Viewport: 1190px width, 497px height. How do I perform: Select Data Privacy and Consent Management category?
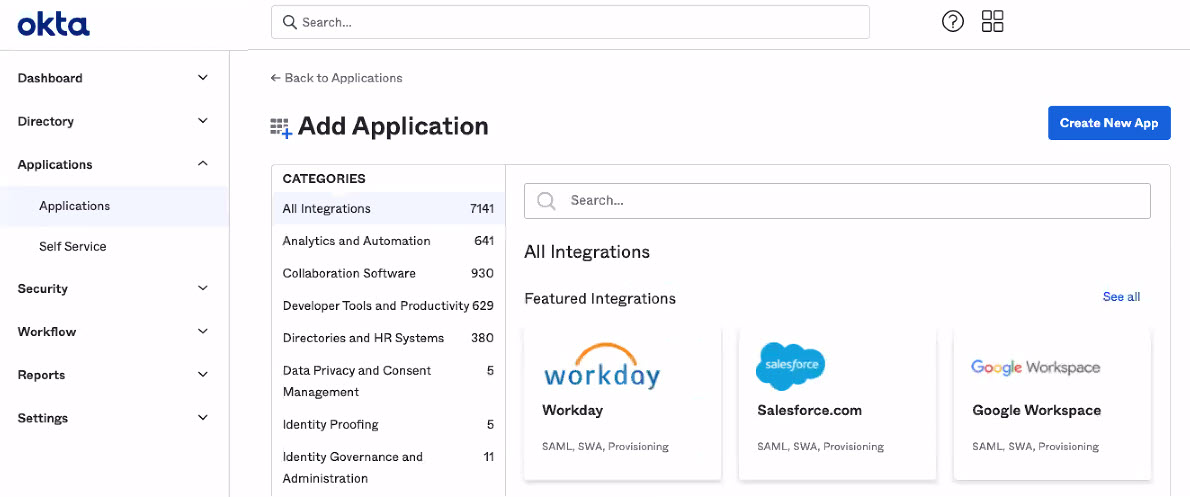388,381
